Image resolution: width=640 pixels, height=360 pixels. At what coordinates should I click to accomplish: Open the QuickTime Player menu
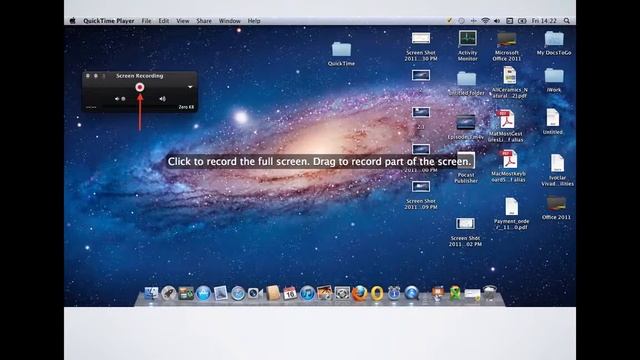pyautogui.click(x=109, y=21)
